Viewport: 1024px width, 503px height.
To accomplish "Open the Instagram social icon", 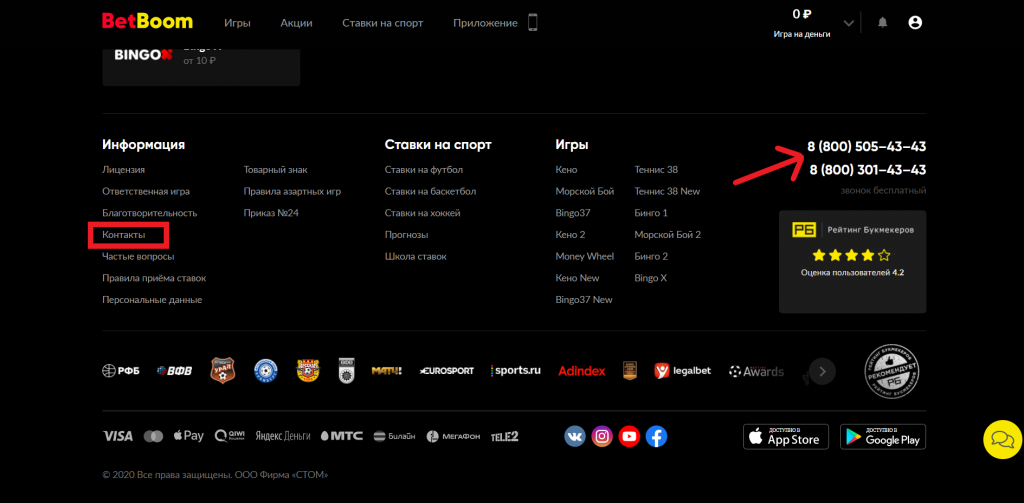I will pyautogui.click(x=602, y=436).
